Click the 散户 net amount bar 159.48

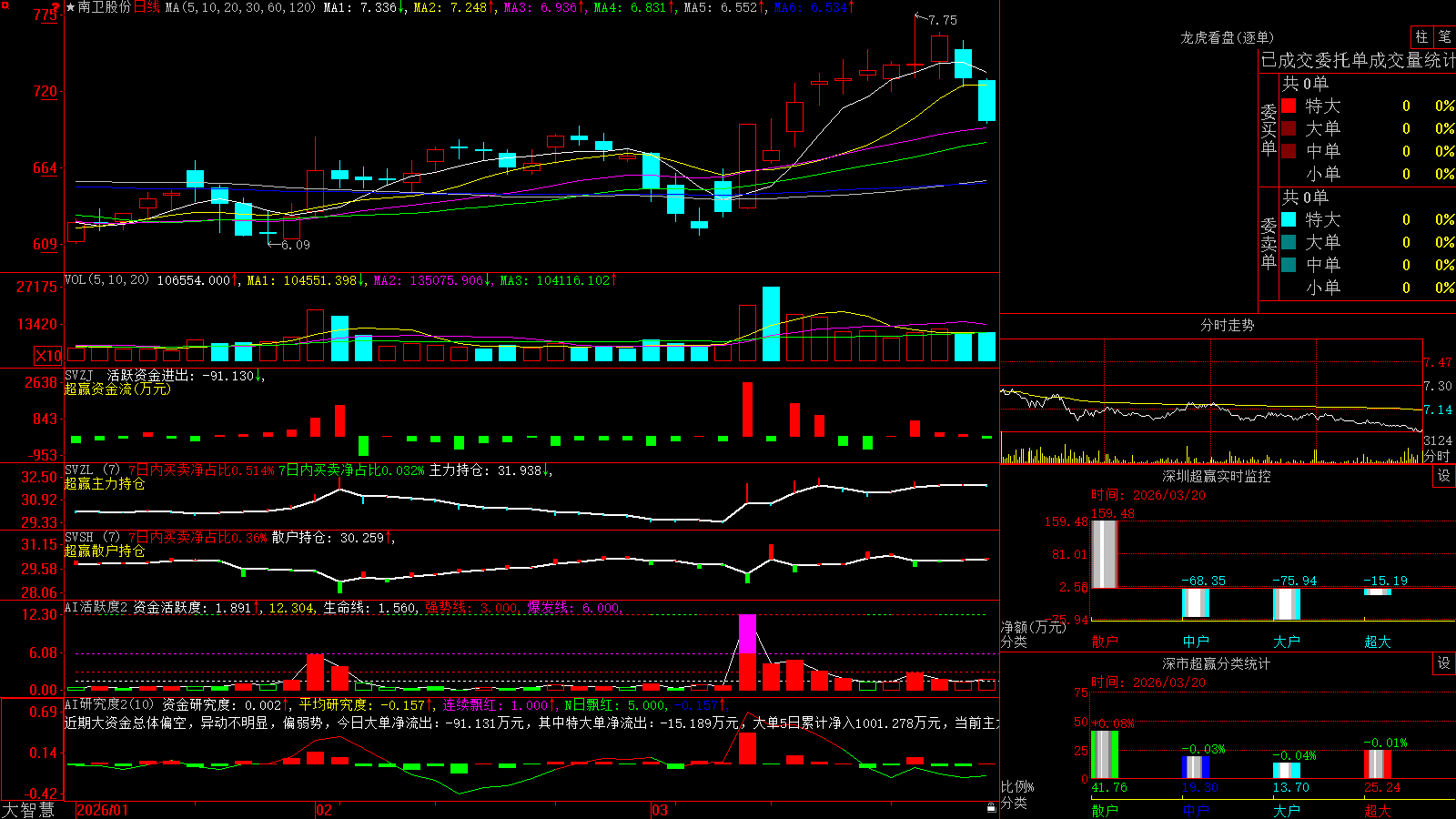tap(1104, 554)
